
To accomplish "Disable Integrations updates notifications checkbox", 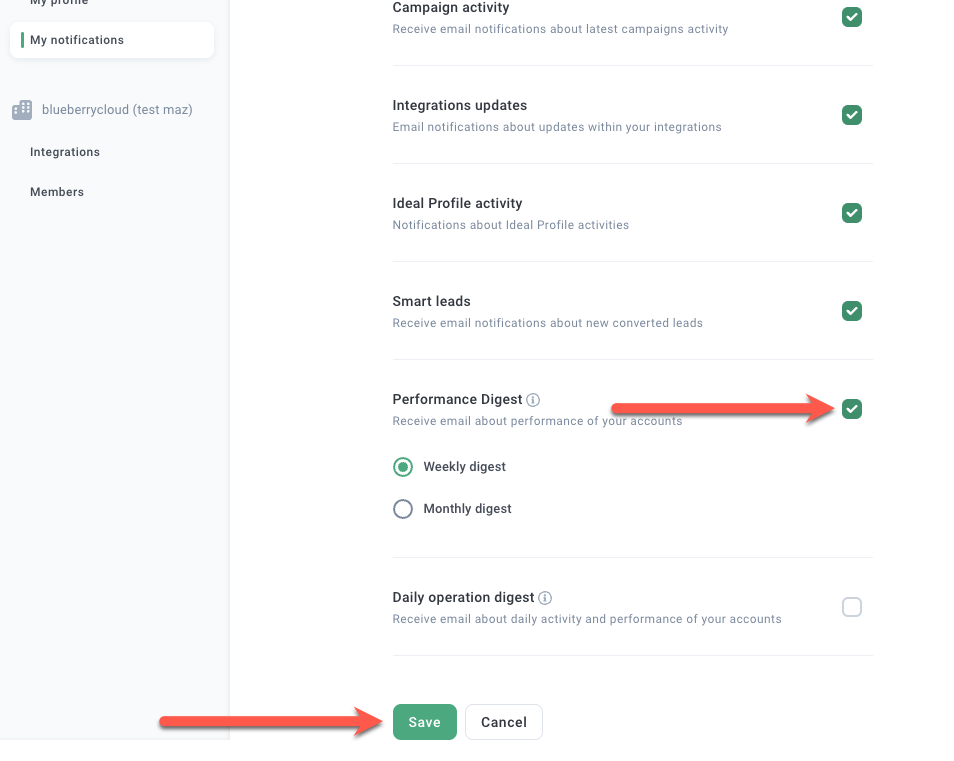I will 851,115.
